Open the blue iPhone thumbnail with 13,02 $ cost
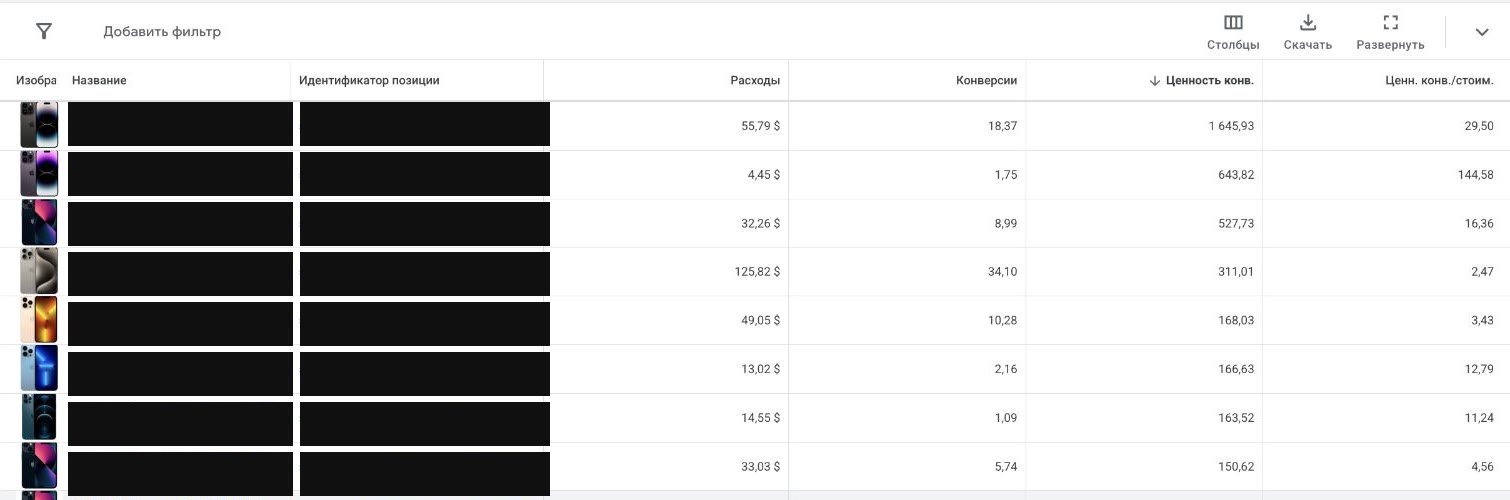Image resolution: width=1510 pixels, height=500 pixels. coord(39,369)
